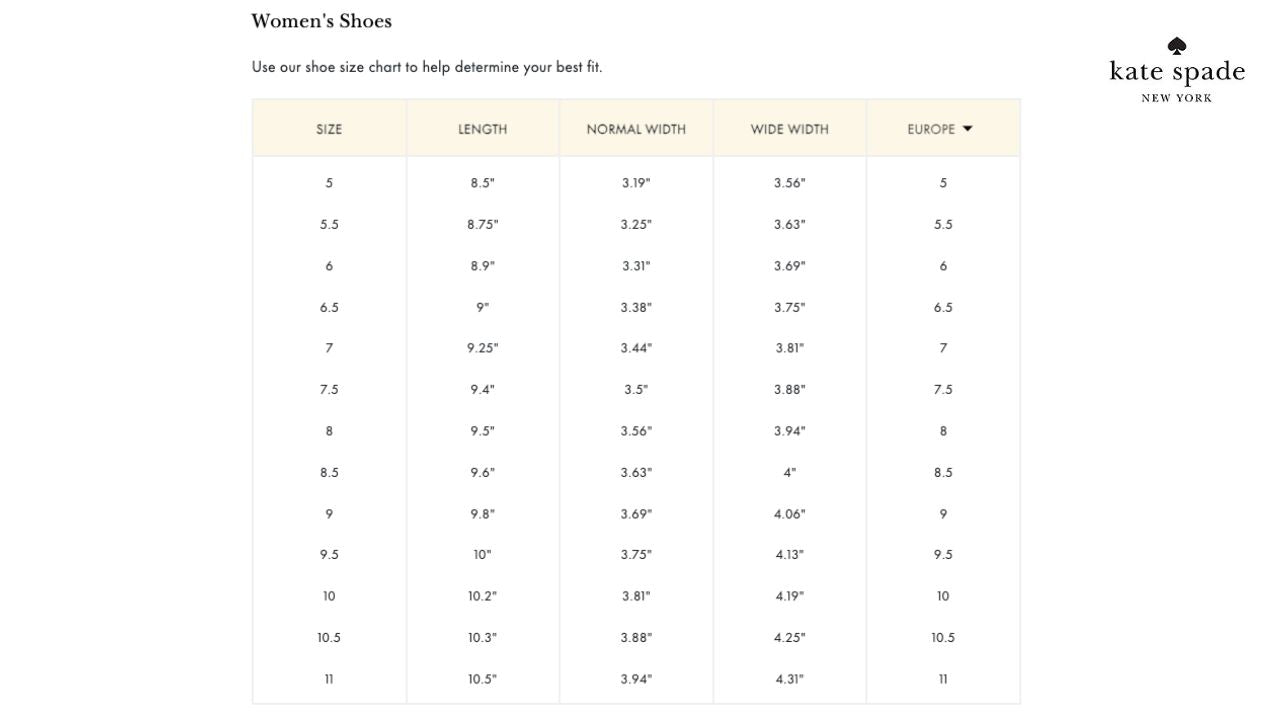Click the spade logo icon
1280x720 pixels.
[x=1177, y=46]
